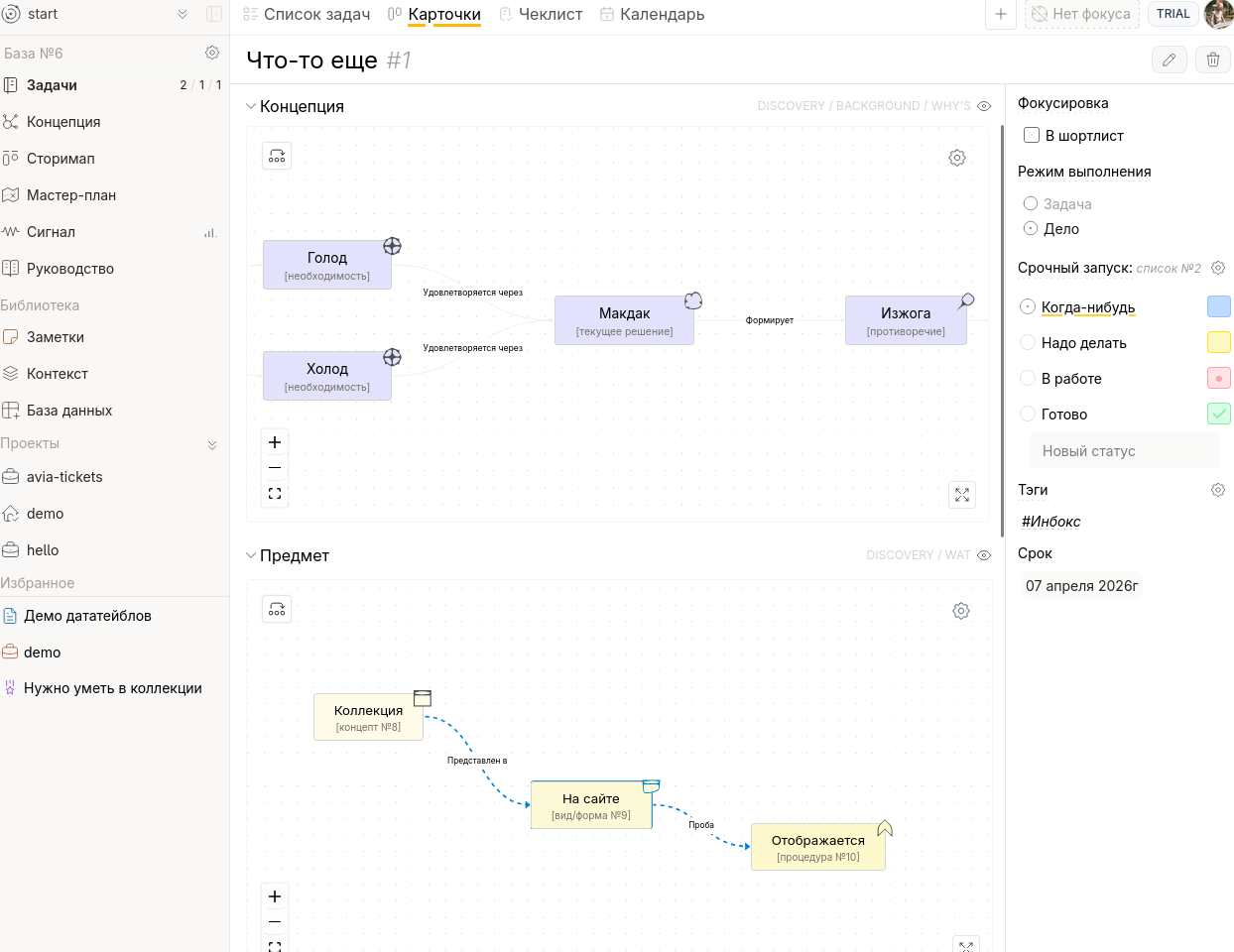Collapse the Проекты sidebar group

coord(211,444)
